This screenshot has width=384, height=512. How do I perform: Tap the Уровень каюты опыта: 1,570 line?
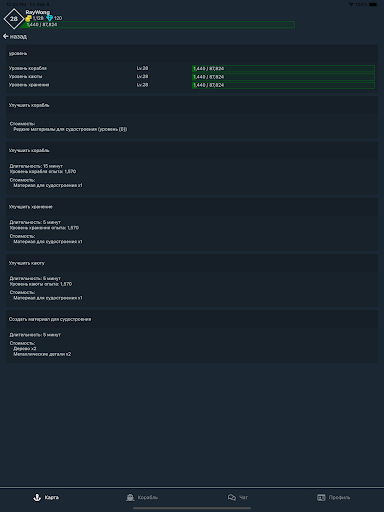tap(41, 284)
